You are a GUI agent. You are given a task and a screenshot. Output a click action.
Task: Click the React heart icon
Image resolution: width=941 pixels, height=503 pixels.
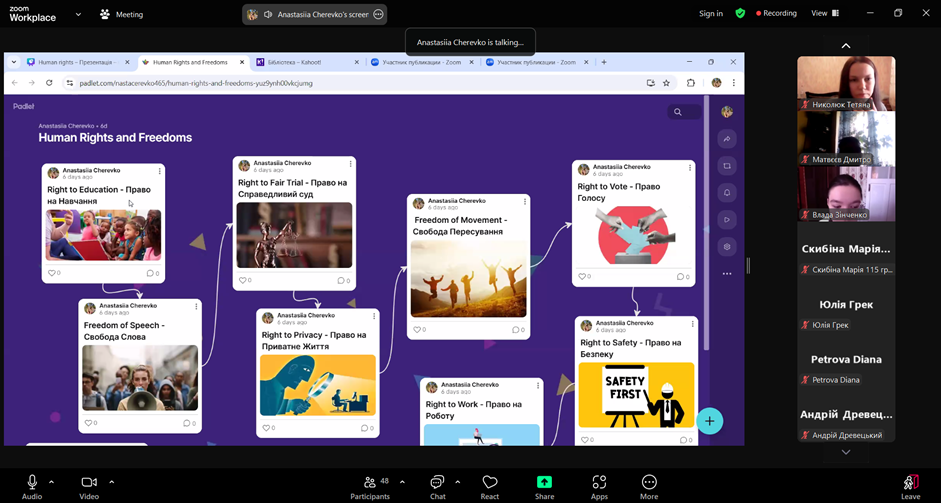coord(489,483)
